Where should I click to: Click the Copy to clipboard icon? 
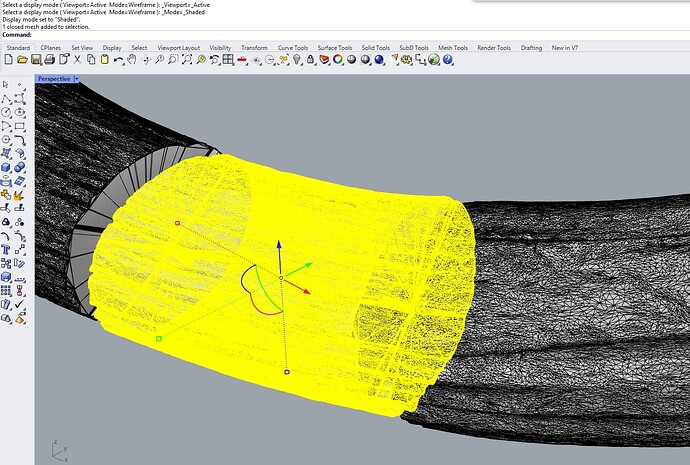point(91,59)
